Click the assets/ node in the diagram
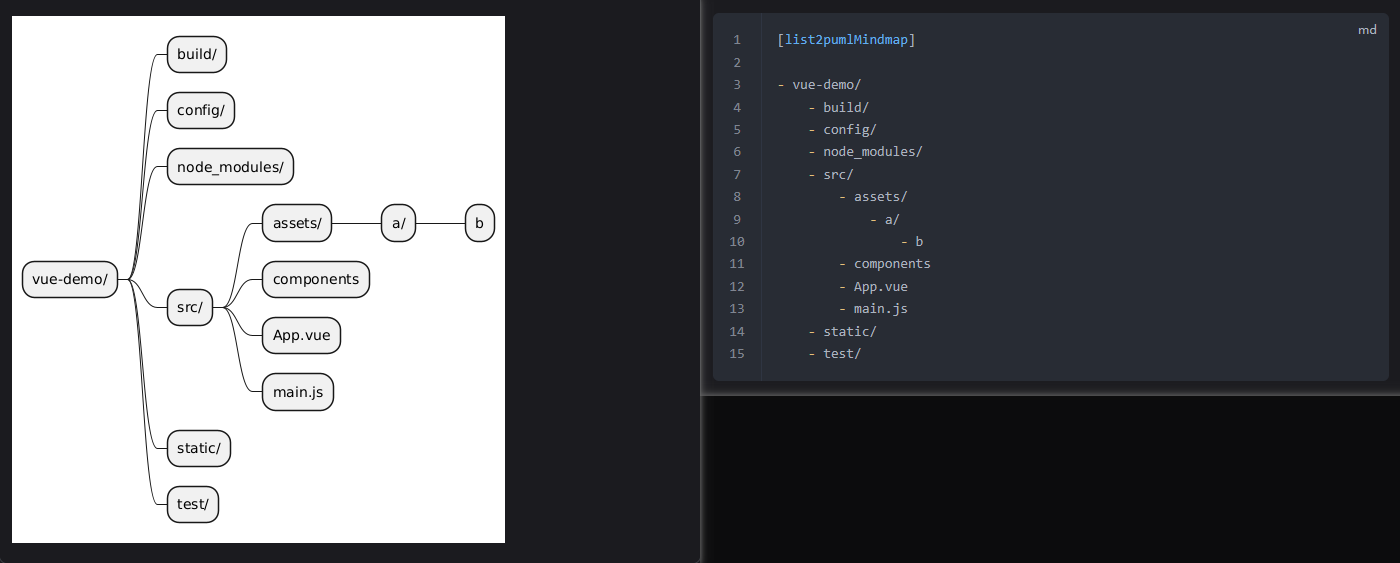This screenshot has height=563, width=1400. (x=297, y=223)
